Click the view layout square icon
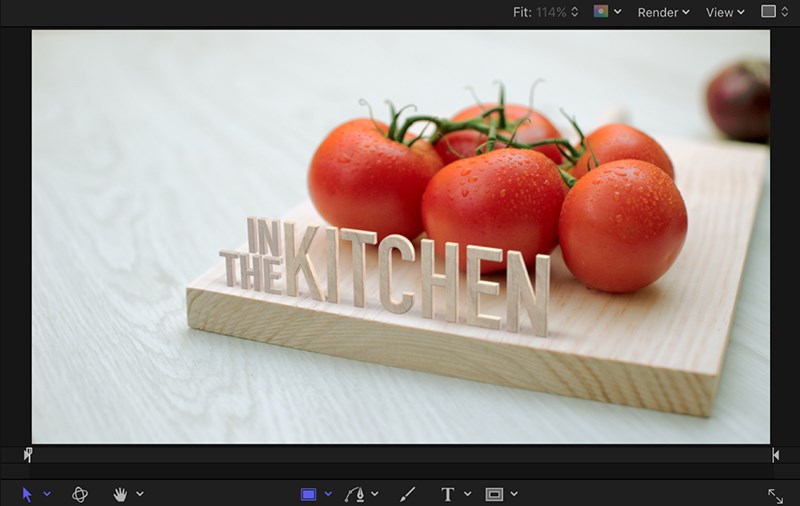This screenshot has height=506, width=800. click(768, 11)
